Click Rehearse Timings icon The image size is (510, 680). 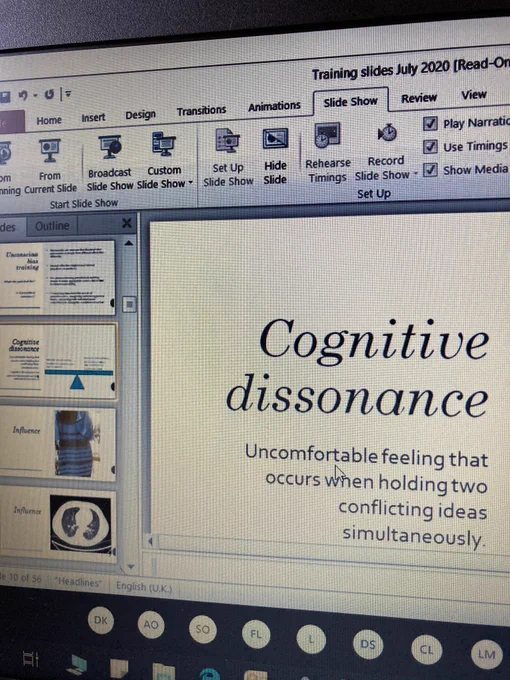click(x=327, y=137)
